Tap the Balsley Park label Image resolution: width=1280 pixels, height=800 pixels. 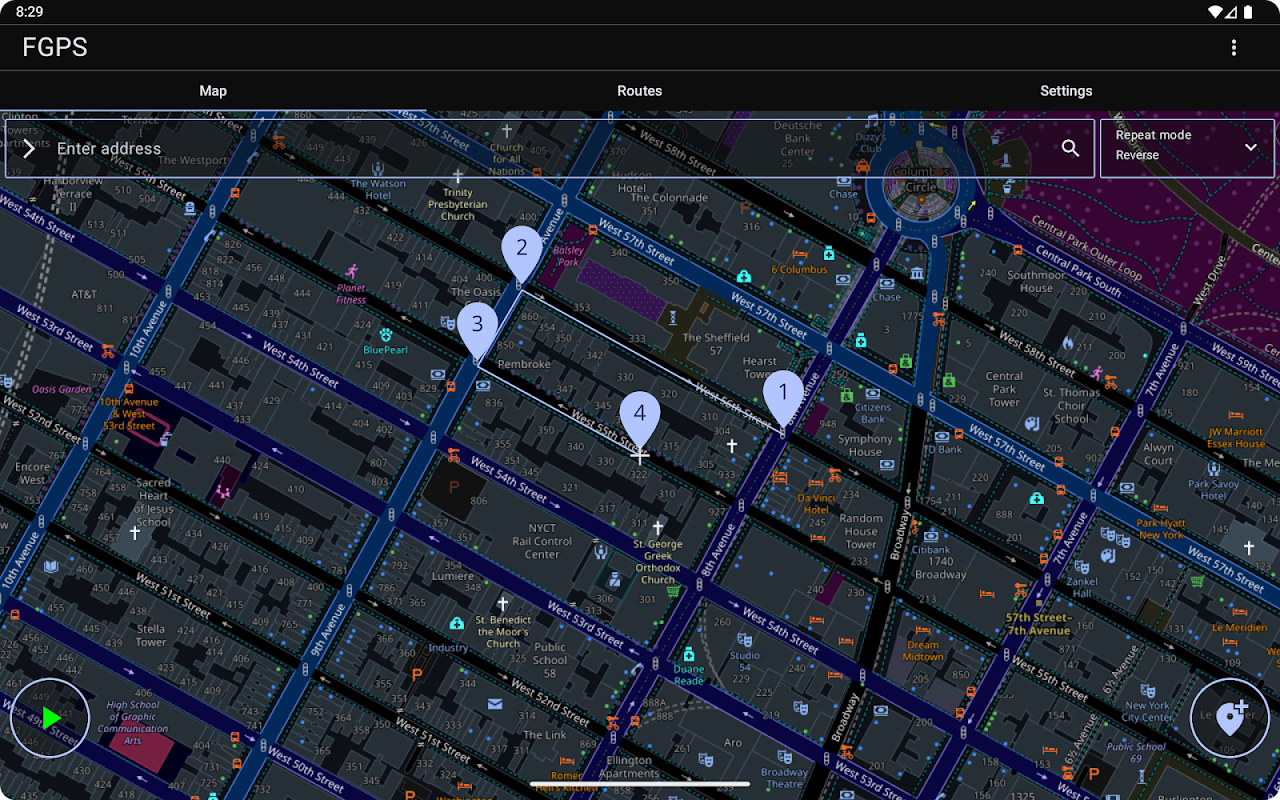click(568, 256)
